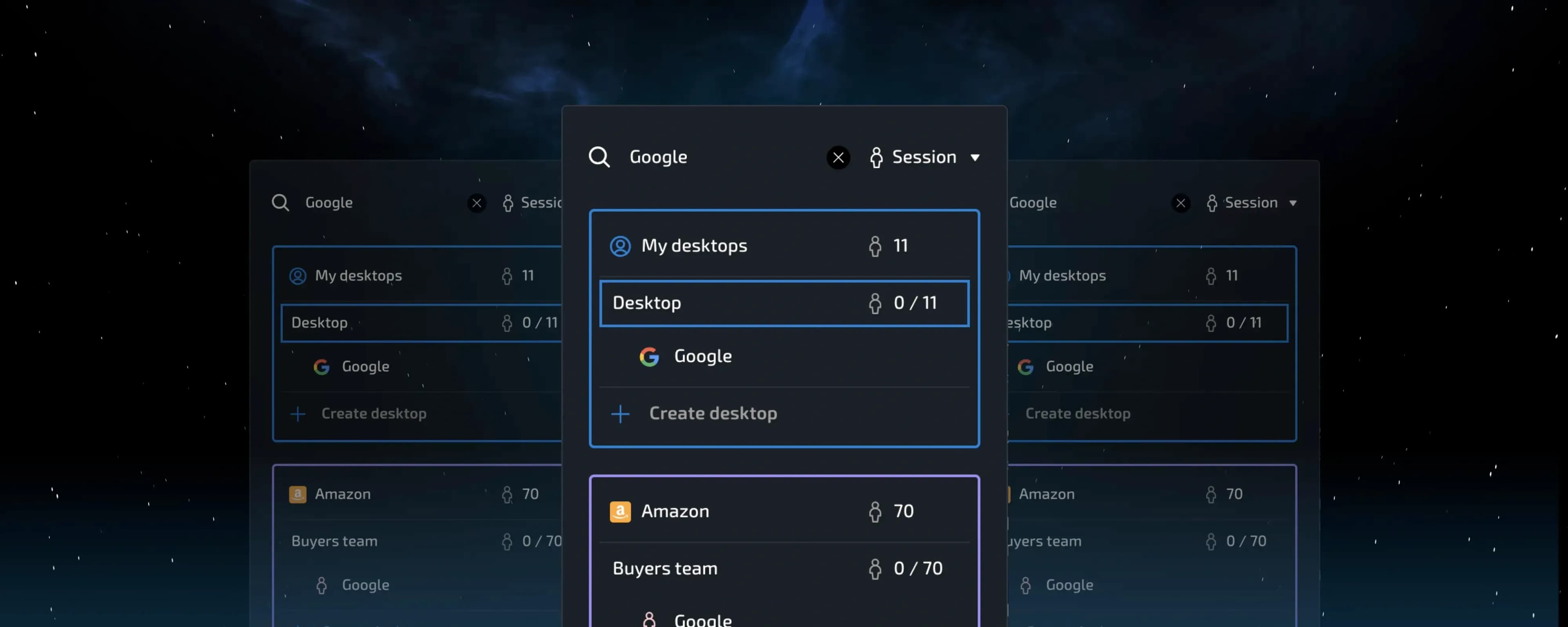Clear search in the left background panel
The width and height of the screenshot is (1568, 627).
click(x=477, y=203)
